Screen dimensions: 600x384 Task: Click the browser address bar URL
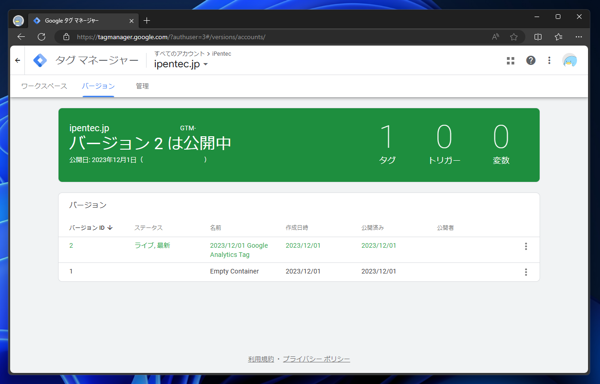[x=171, y=37]
